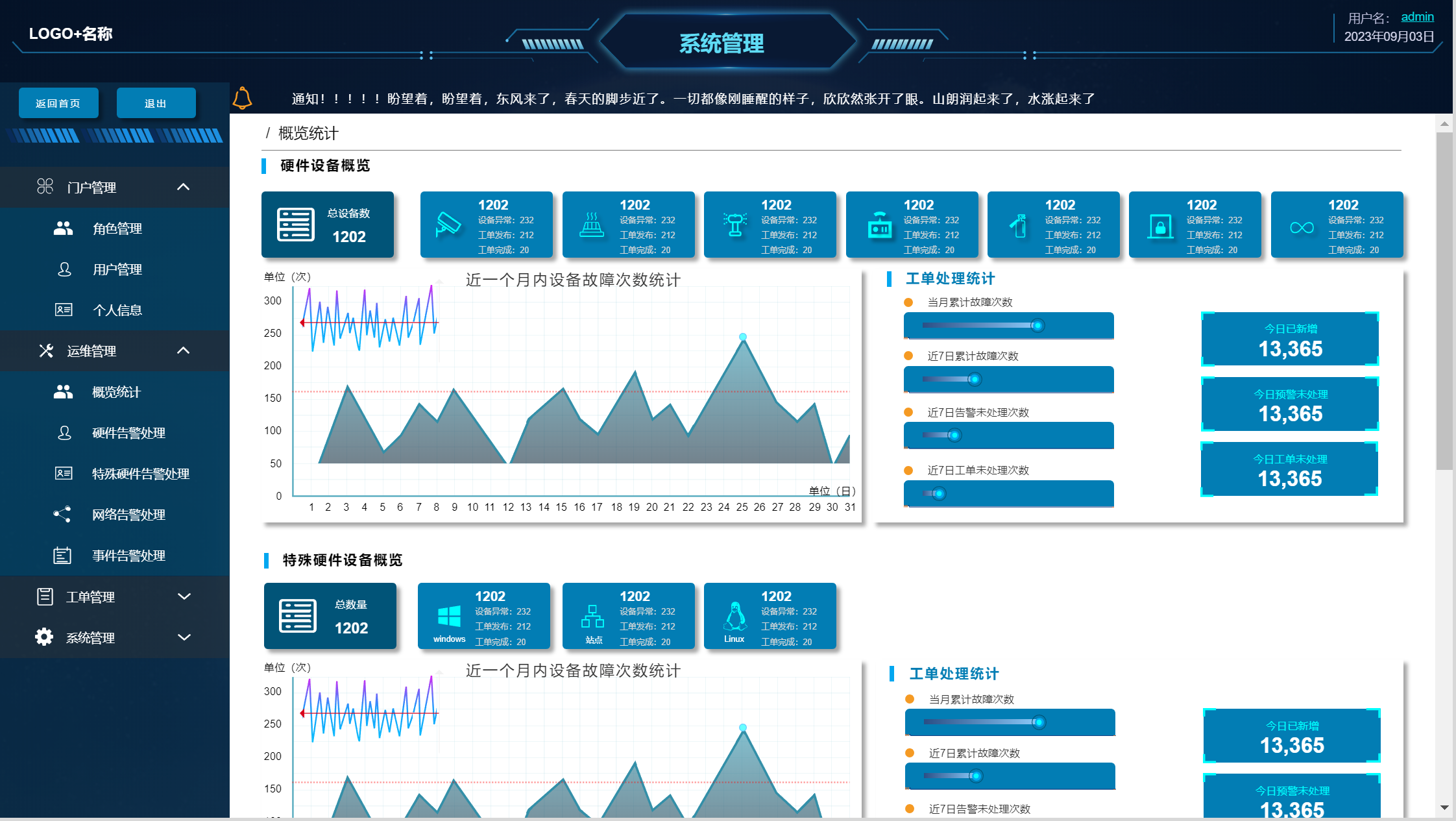1456x821 pixels.
Task: Expand the 系统管理 sidebar chevron
Action: tap(184, 637)
